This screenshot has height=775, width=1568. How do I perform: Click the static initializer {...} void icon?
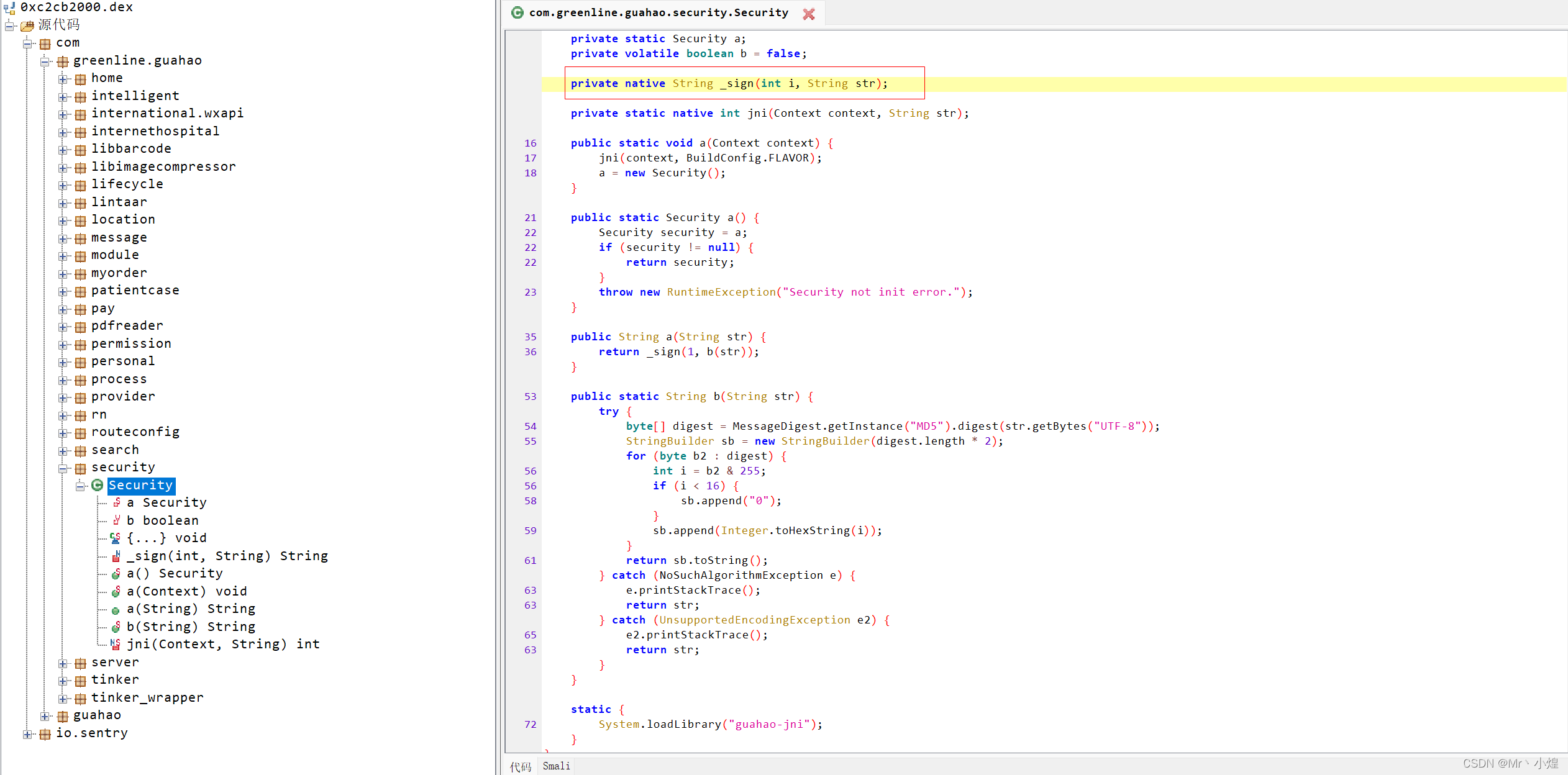(116, 538)
